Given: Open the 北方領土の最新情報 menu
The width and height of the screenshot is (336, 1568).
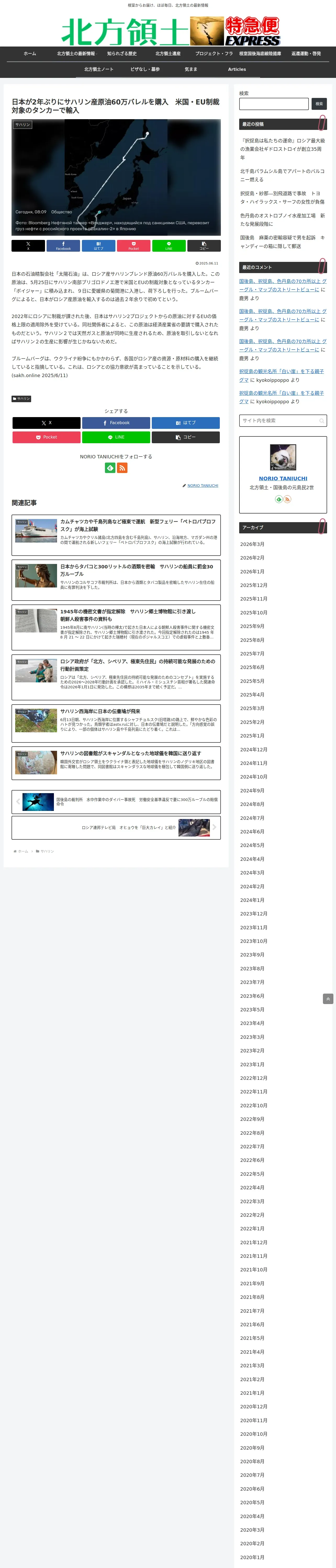Looking at the screenshot, I should tap(76, 54).
